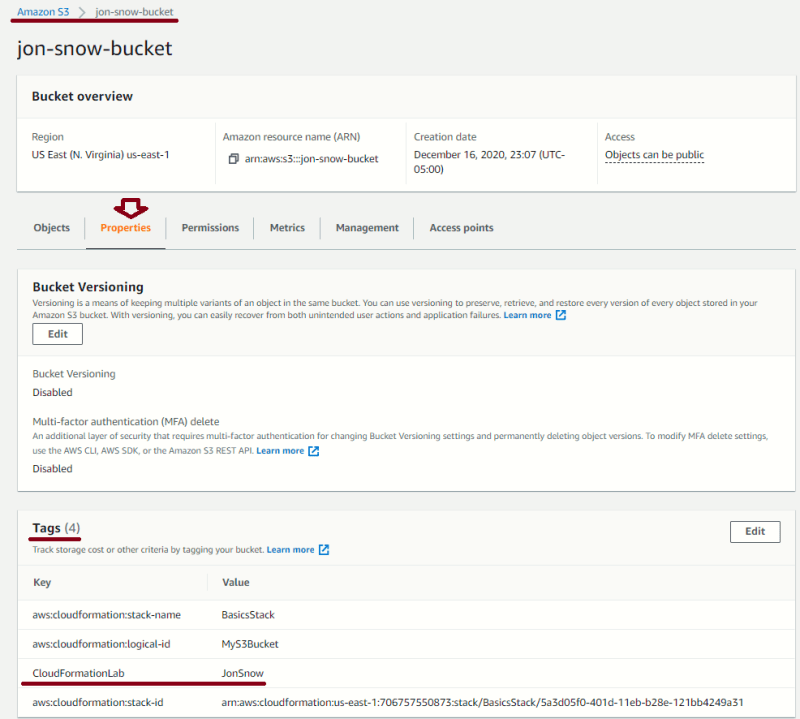Click the Bucket Versioning section heading
The width and height of the screenshot is (800, 719).
(x=88, y=287)
